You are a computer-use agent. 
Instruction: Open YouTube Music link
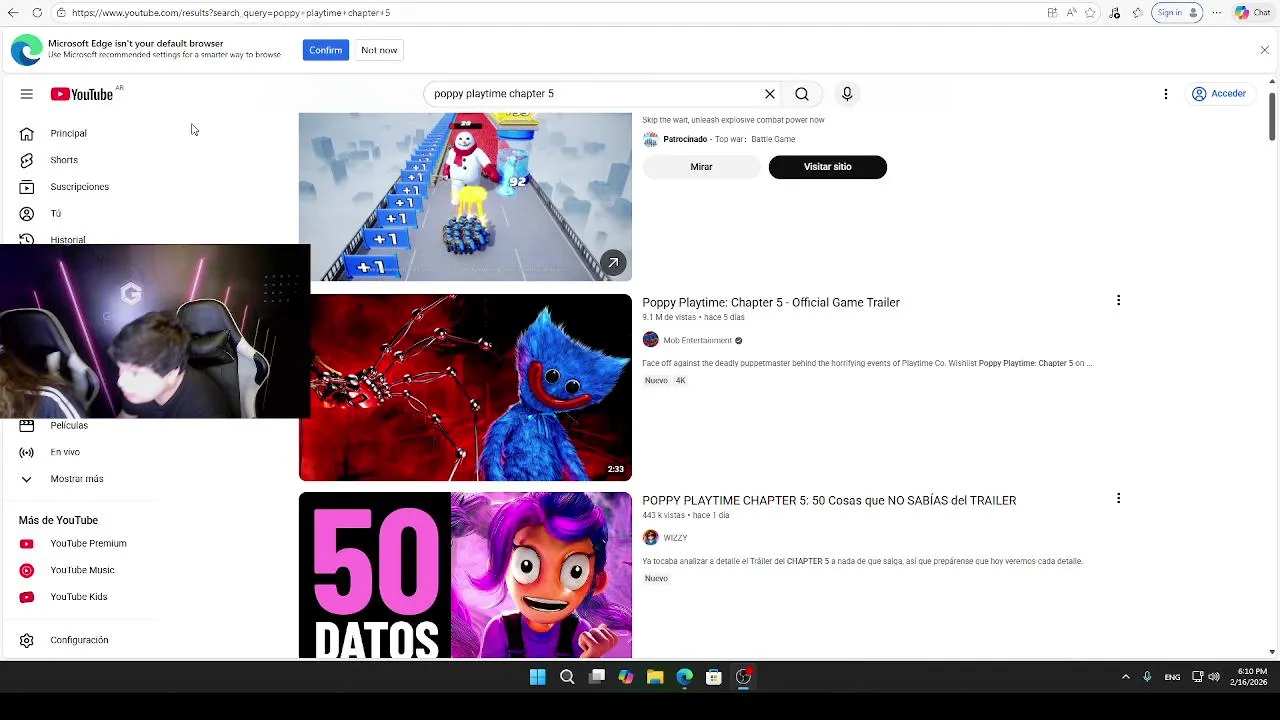(82, 570)
